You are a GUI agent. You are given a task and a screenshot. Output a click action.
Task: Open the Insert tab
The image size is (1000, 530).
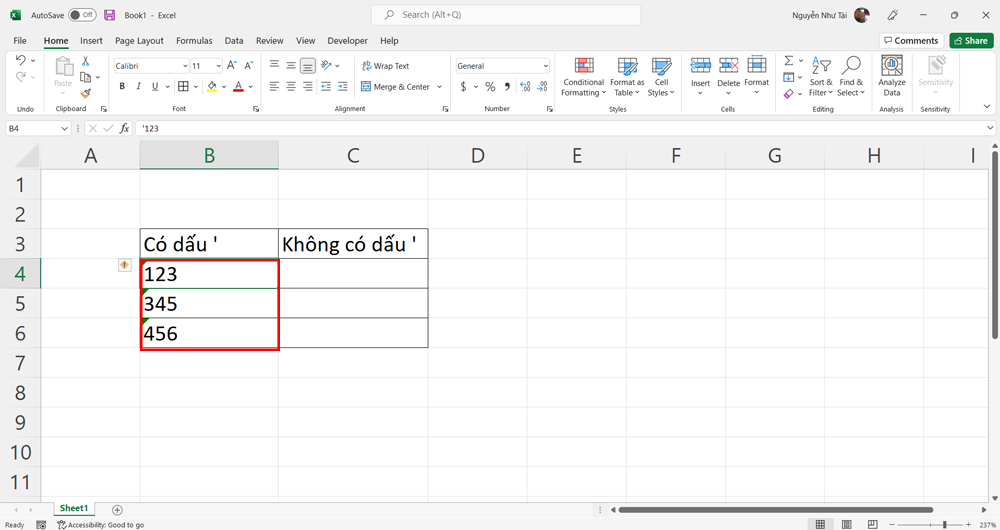pos(91,40)
